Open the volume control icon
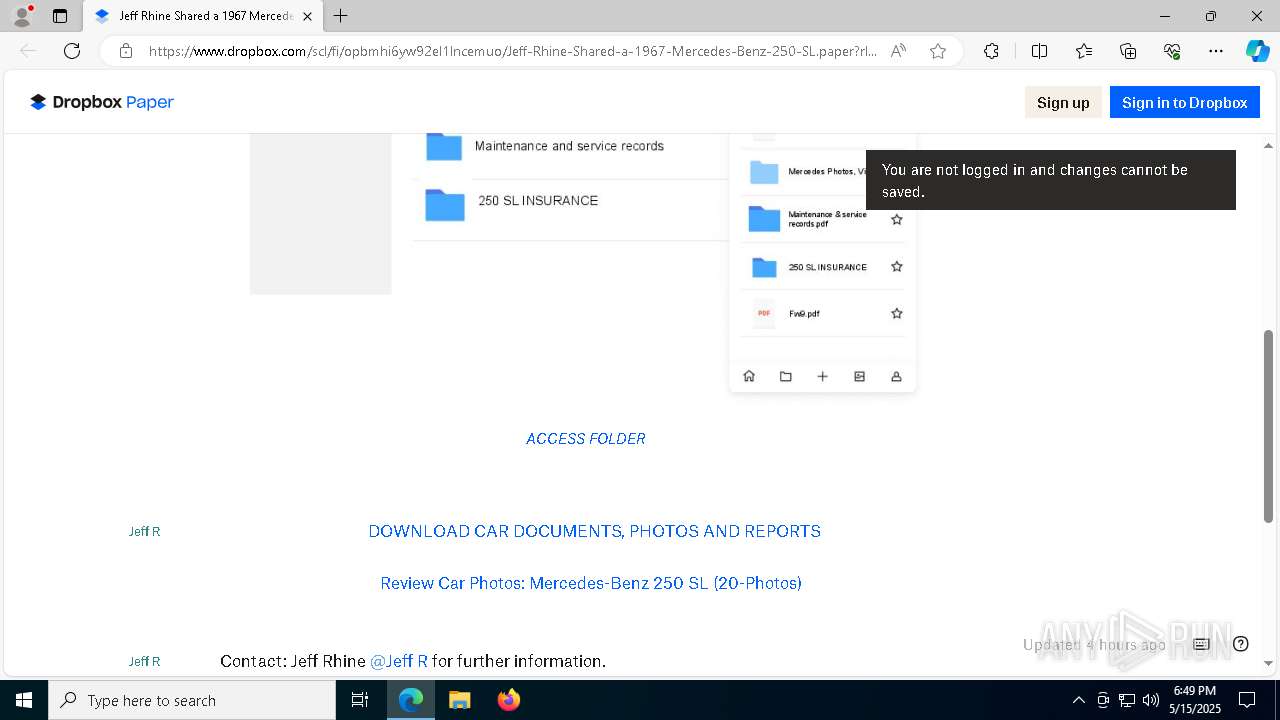The width and height of the screenshot is (1280, 720). click(1151, 700)
